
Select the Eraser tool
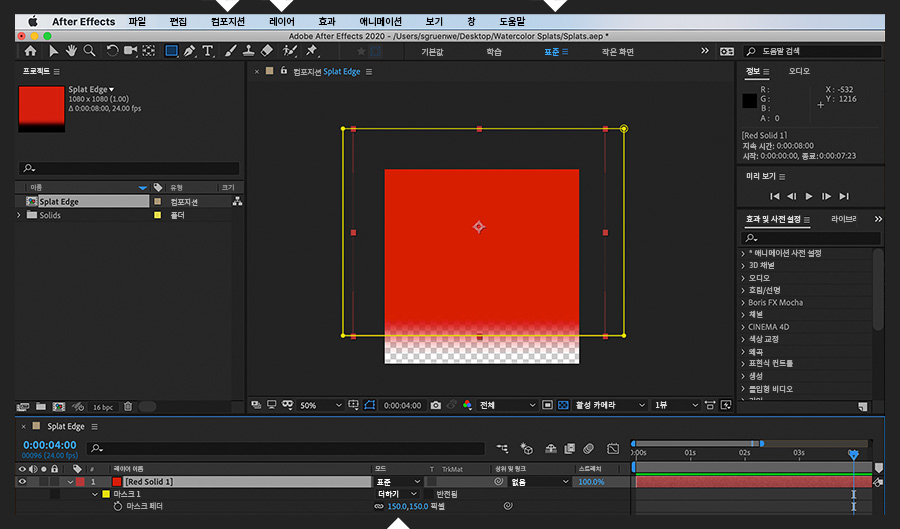tap(266, 51)
